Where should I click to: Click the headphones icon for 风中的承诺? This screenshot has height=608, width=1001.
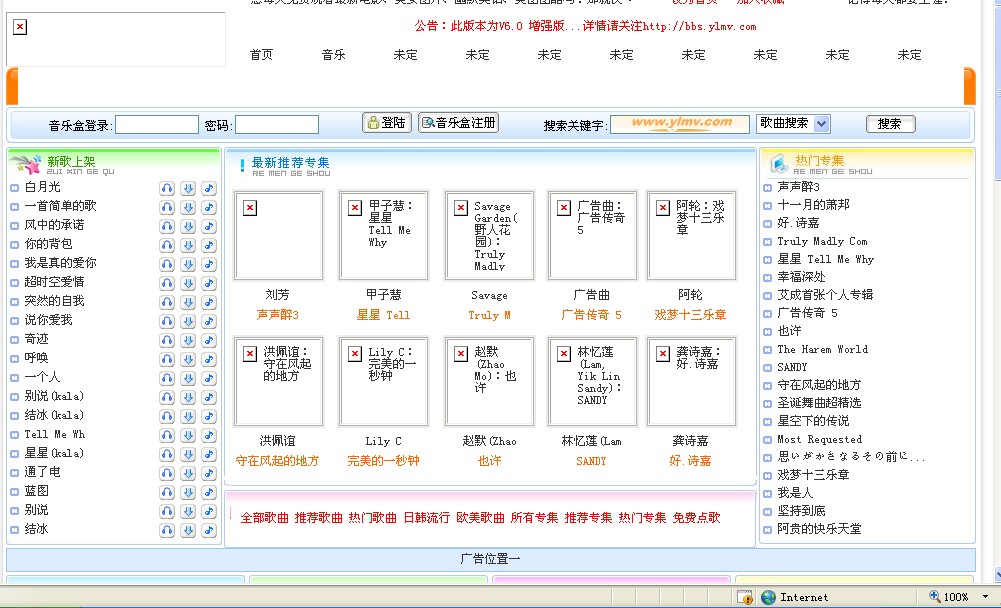167,226
